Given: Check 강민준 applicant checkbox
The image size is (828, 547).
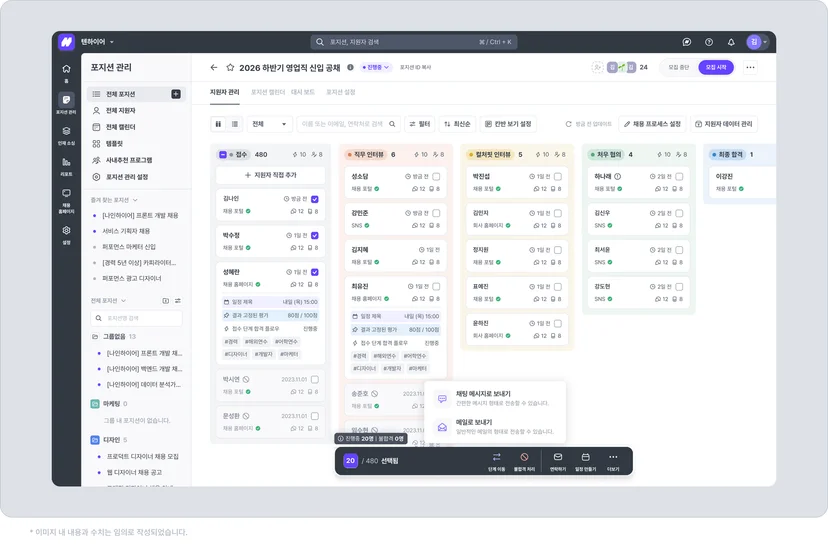Looking at the screenshot, I should [436, 213].
